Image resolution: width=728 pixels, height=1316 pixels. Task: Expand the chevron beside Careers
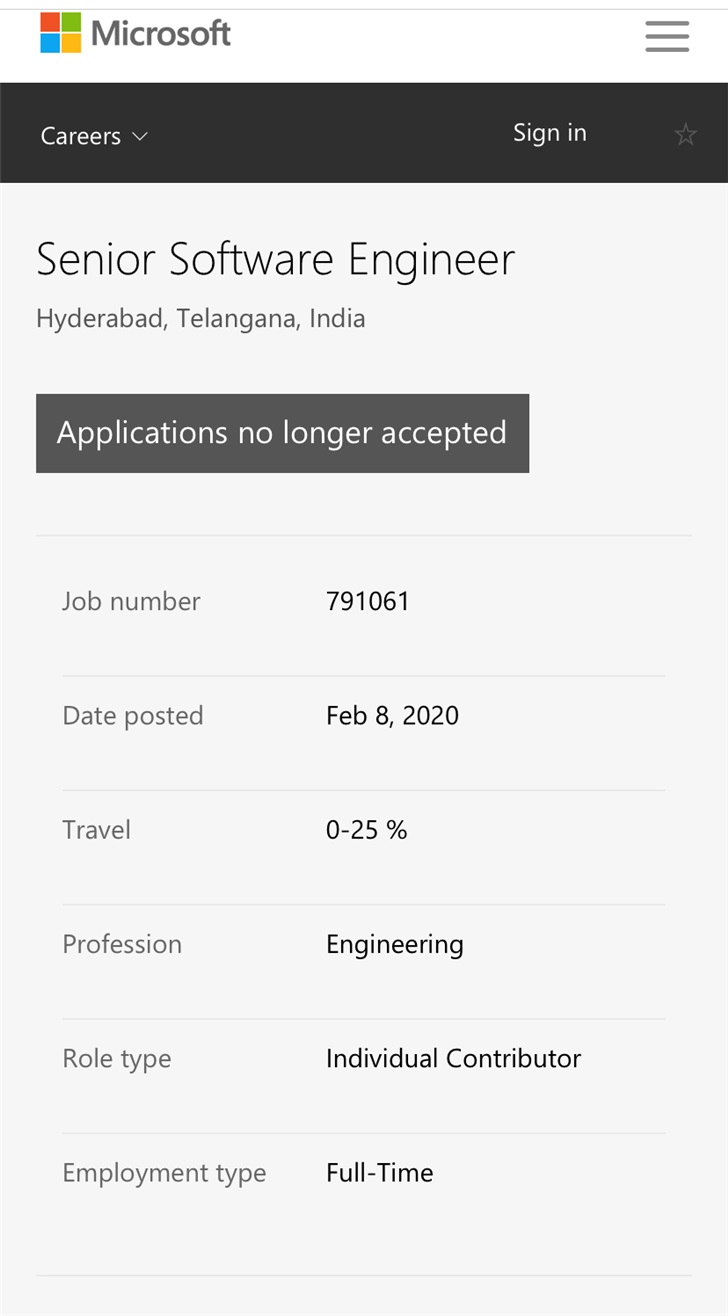[x=140, y=136]
